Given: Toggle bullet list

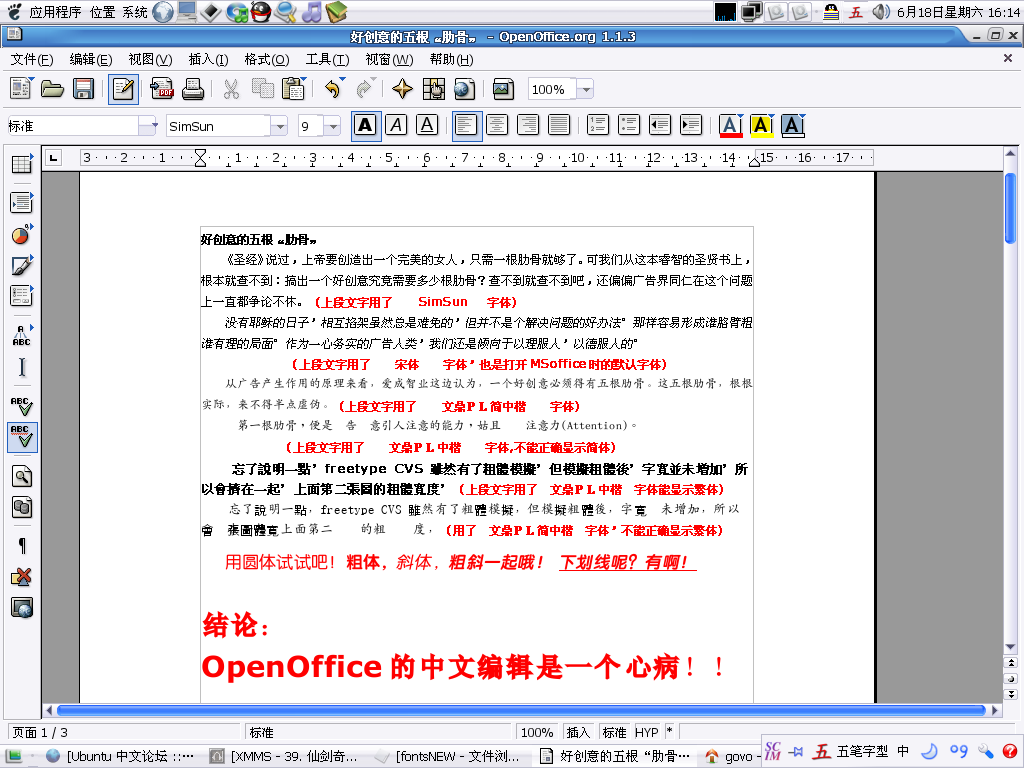Looking at the screenshot, I should tap(628, 125).
